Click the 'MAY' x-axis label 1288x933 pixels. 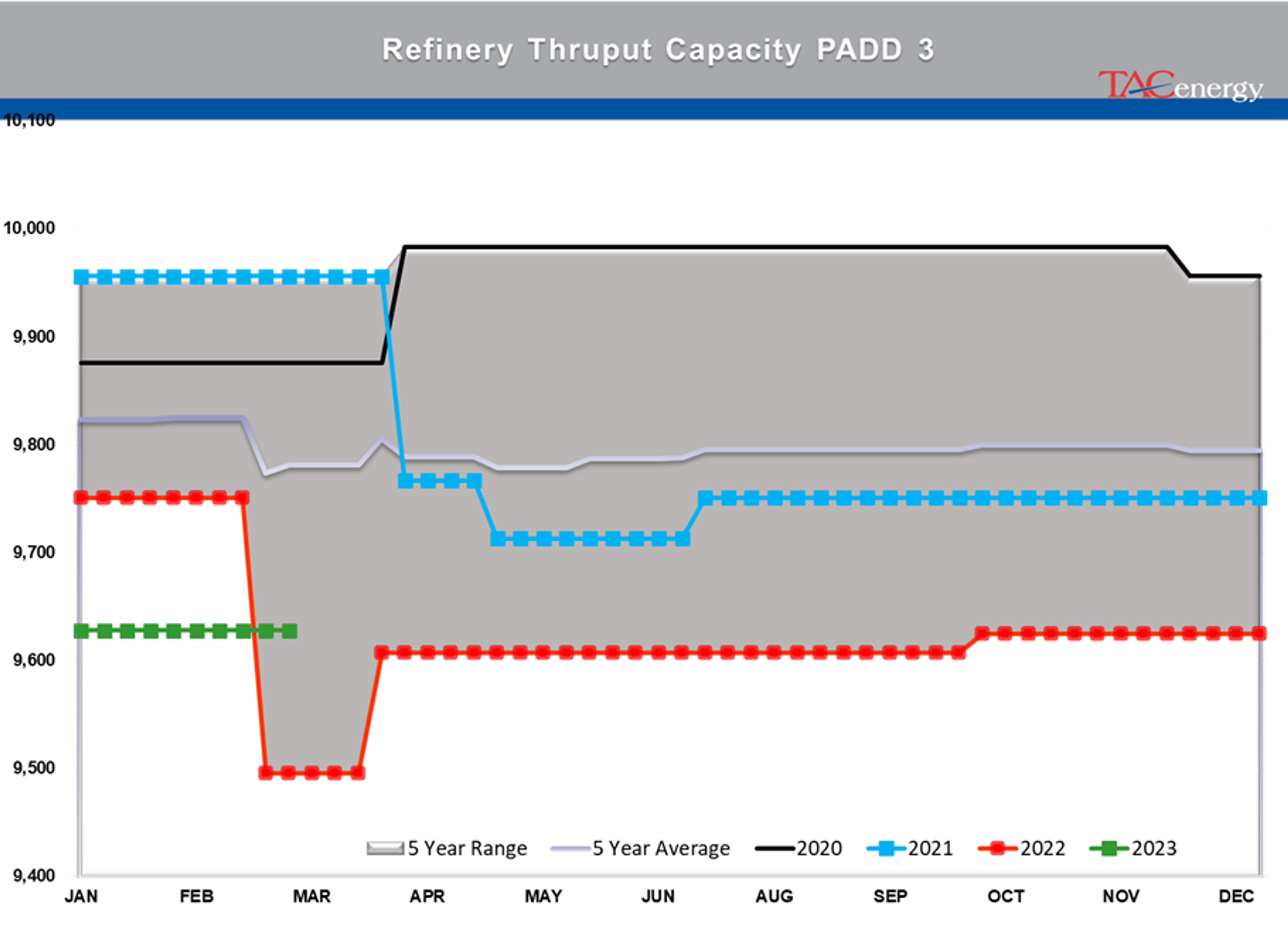point(543,896)
